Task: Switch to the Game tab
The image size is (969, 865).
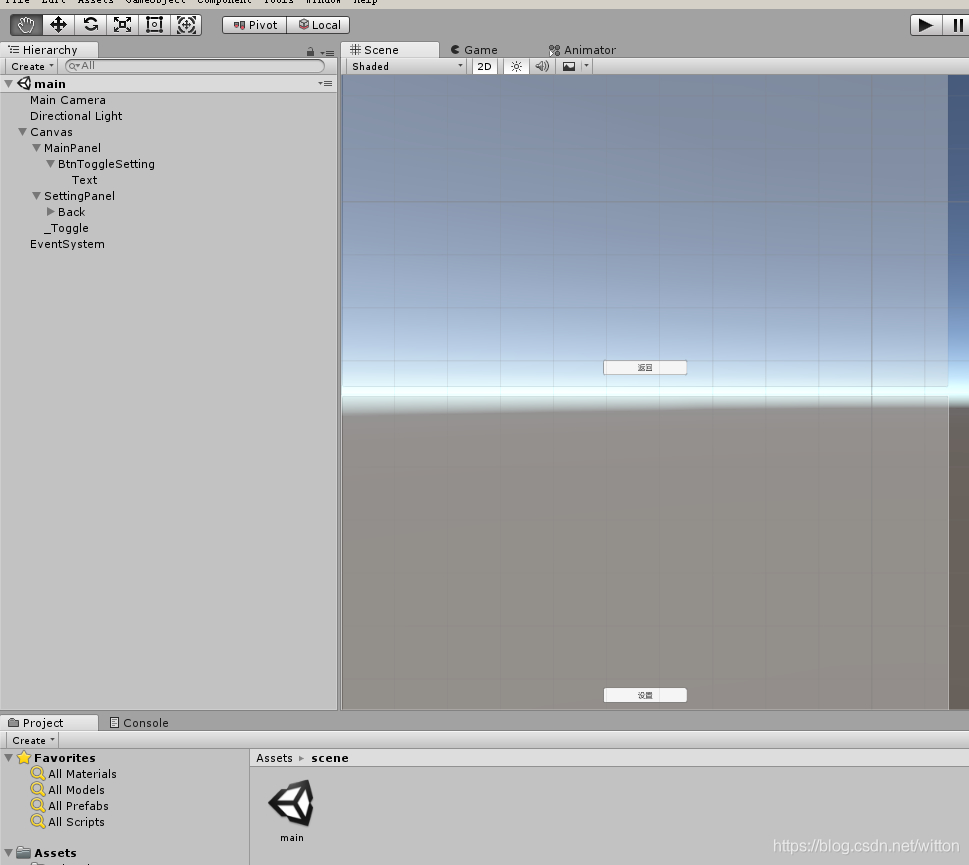Action: pyautogui.click(x=474, y=49)
